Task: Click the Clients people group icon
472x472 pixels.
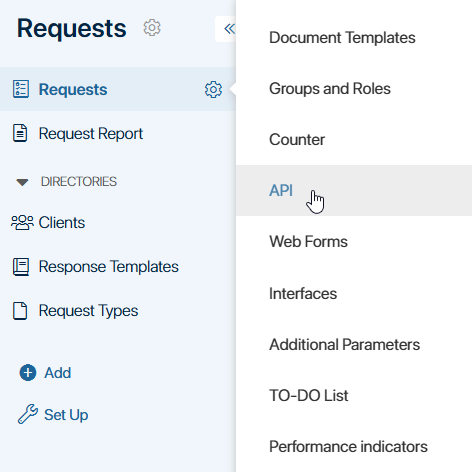Action: click(x=22, y=222)
